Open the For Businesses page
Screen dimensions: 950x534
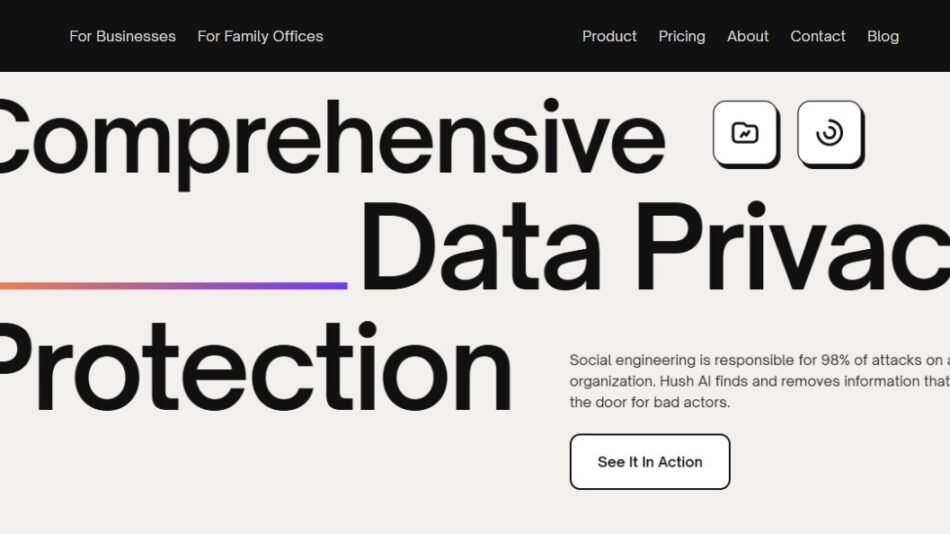[122, 36]
